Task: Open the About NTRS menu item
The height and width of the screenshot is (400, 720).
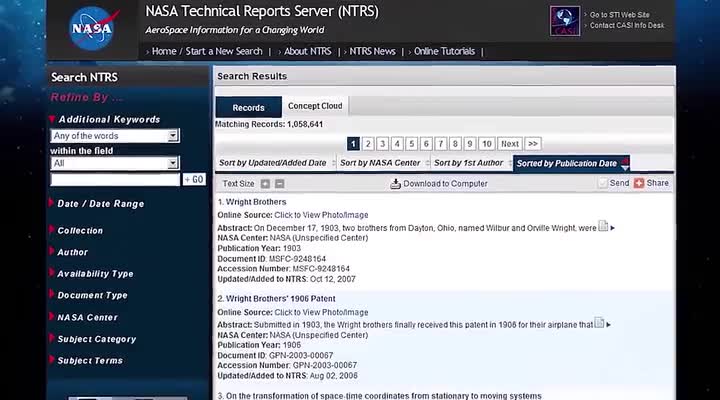Action: pos(306,51)
